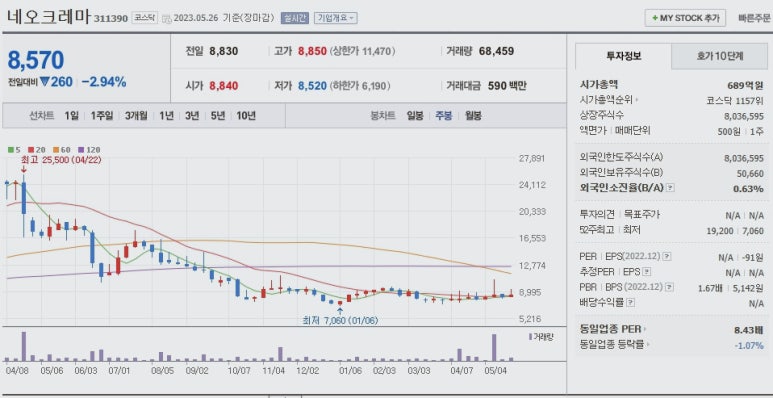
Task: Click the calendar icon before the 2023.05.26 date
Action: [167, 19]
